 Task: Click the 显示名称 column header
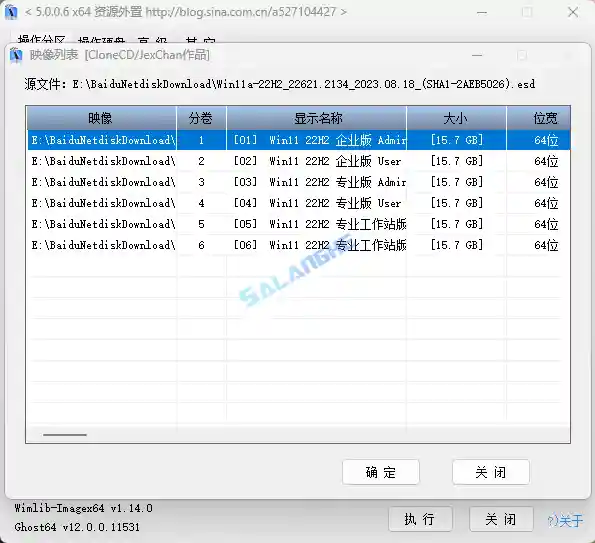click(316, 118)
